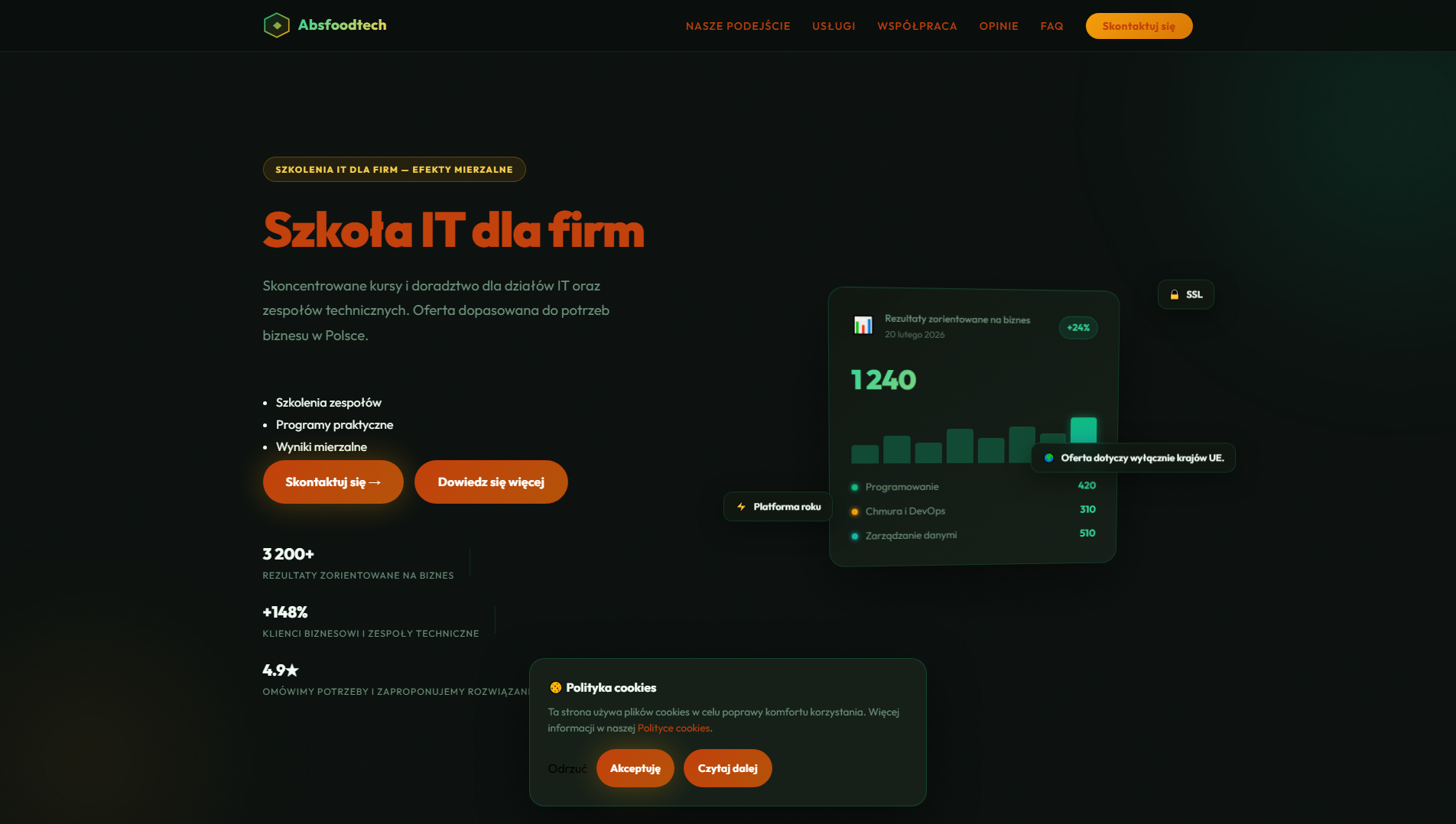Click the 420 value
This screenshot has width=1456, height=824.
pyautogui.click(x=1087, y=485)
